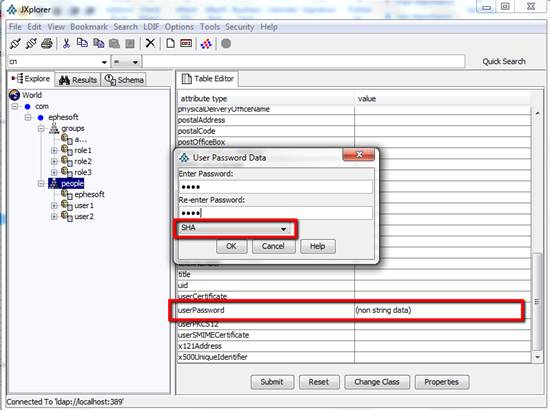
Task: Click the attribute type column header
Action: [266, 99]
